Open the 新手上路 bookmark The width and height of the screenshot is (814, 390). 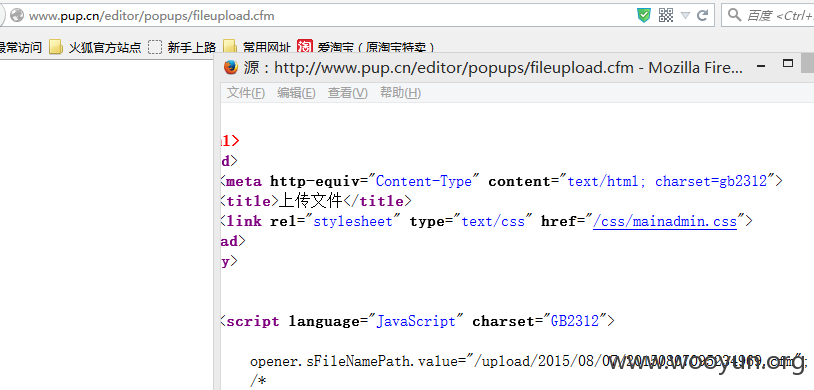(182, 47)
